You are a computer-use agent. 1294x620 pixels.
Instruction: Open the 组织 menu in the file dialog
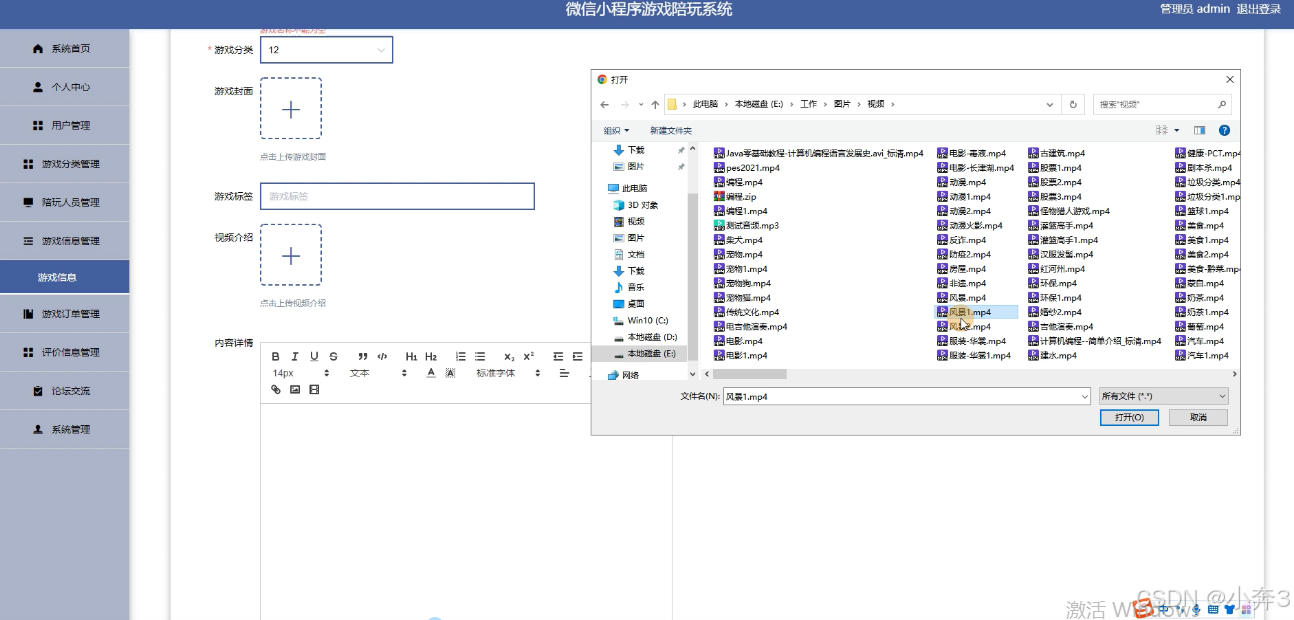pos(616,130)
